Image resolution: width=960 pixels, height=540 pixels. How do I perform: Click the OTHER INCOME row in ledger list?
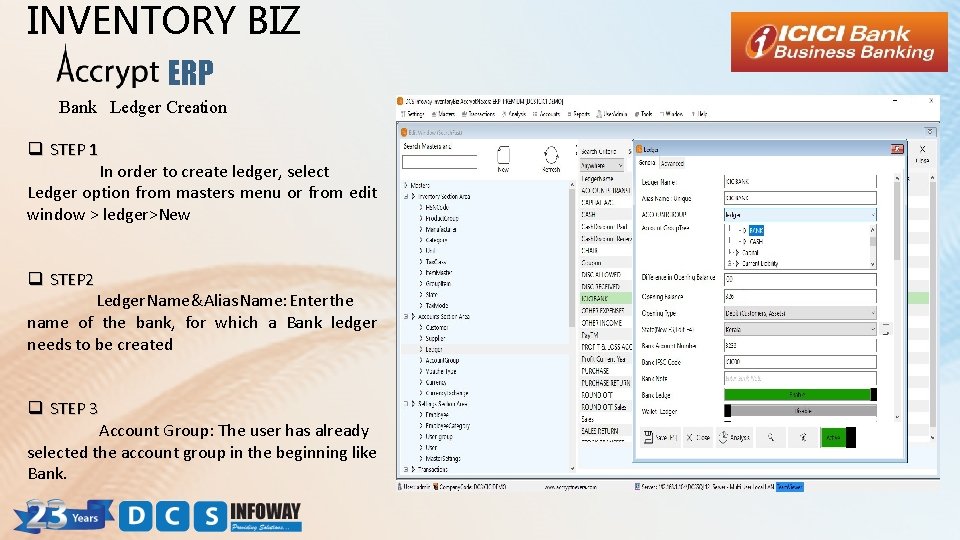pyautogui.click(x=606, y=323)
